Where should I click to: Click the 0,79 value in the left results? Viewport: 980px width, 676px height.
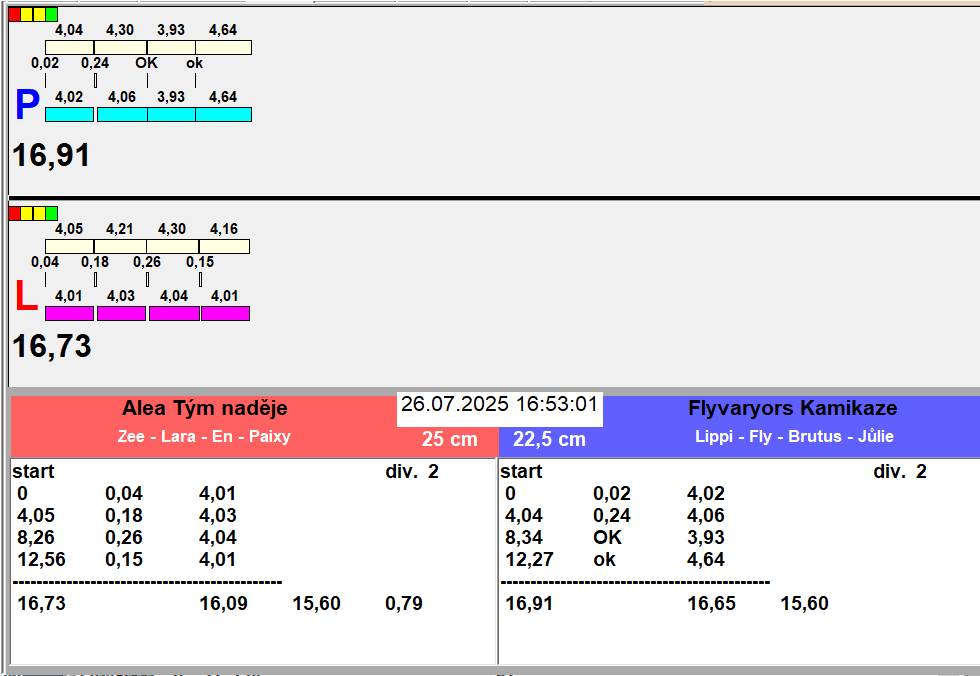coord(403,603)
